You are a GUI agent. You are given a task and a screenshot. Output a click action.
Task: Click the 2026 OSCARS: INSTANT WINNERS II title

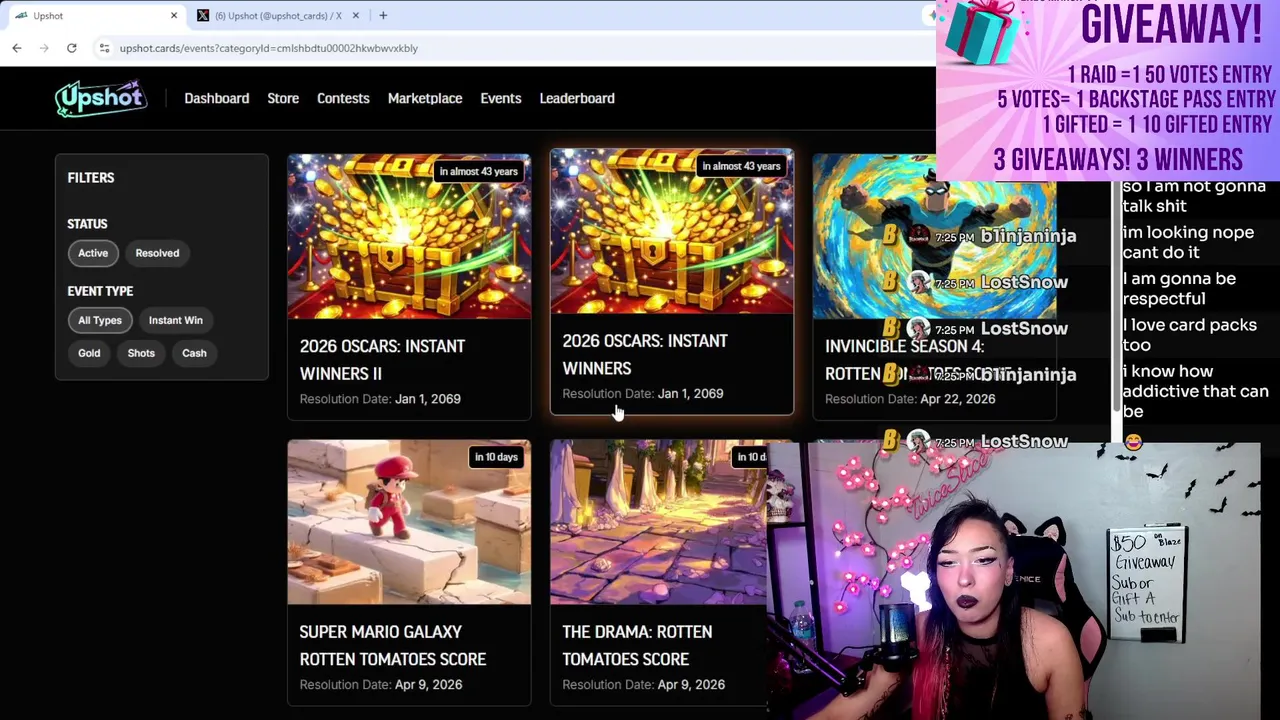382,360
